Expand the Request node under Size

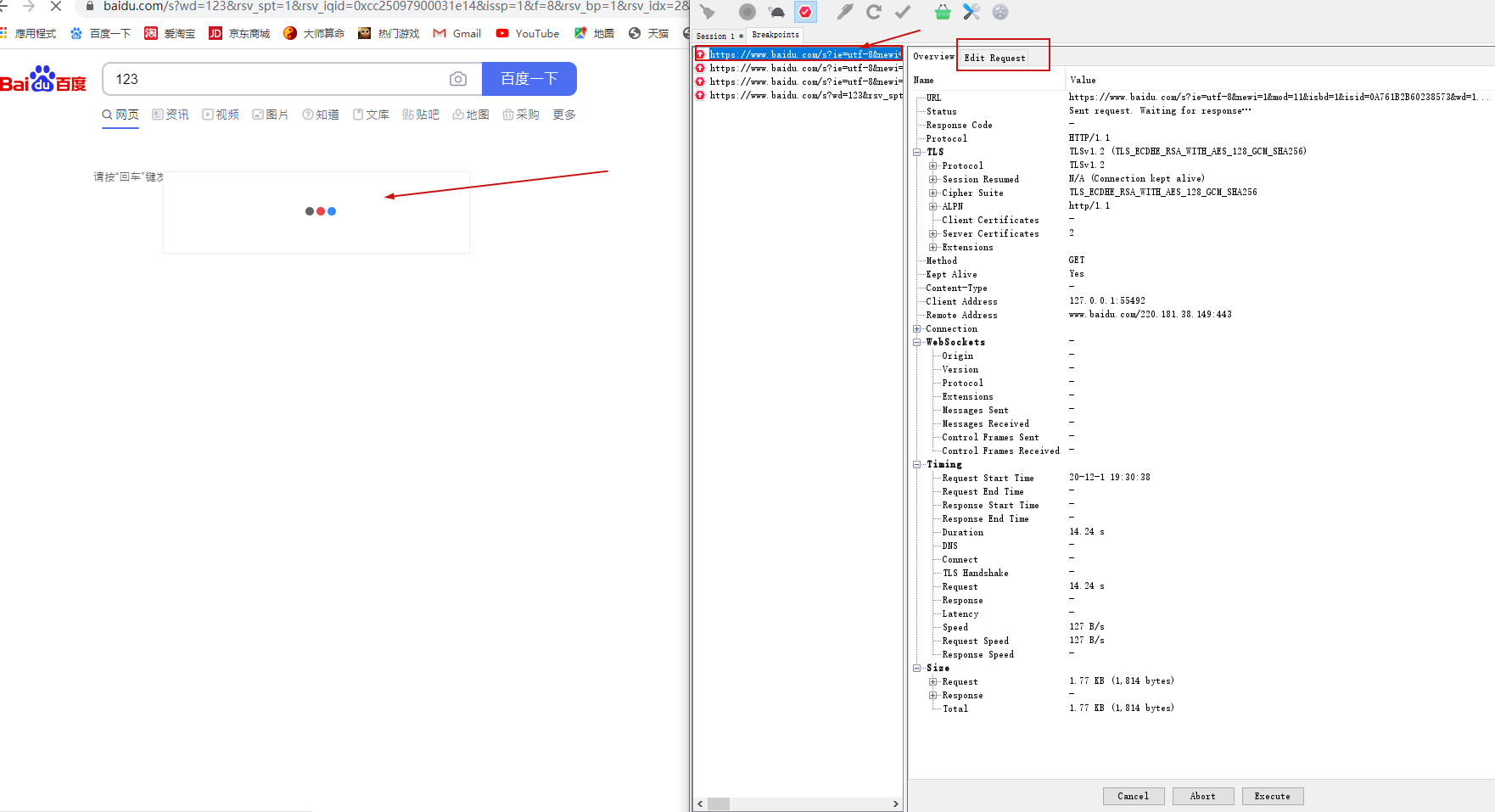[932, 681]
